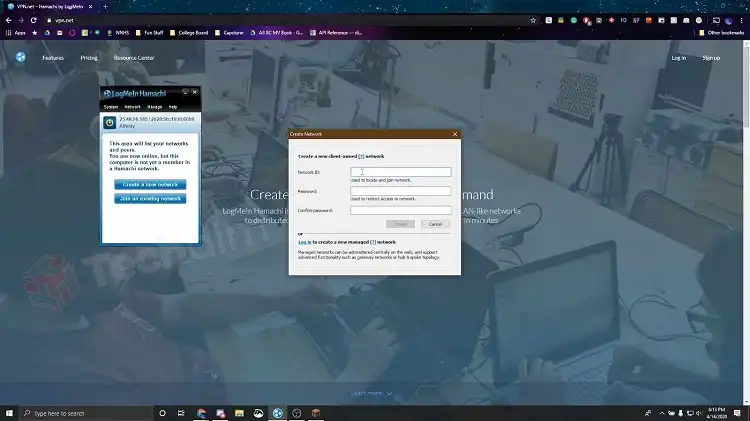Open Pricing on the VPN.net page
Viewport: 750px width, 421px height.
(x=88, y=58)
